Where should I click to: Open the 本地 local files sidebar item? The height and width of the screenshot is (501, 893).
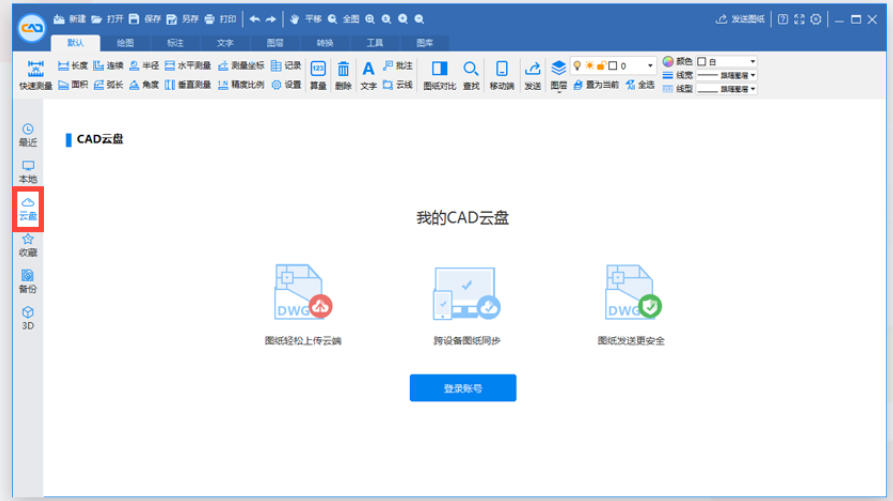pyautogui.click(x=28, y=172)
